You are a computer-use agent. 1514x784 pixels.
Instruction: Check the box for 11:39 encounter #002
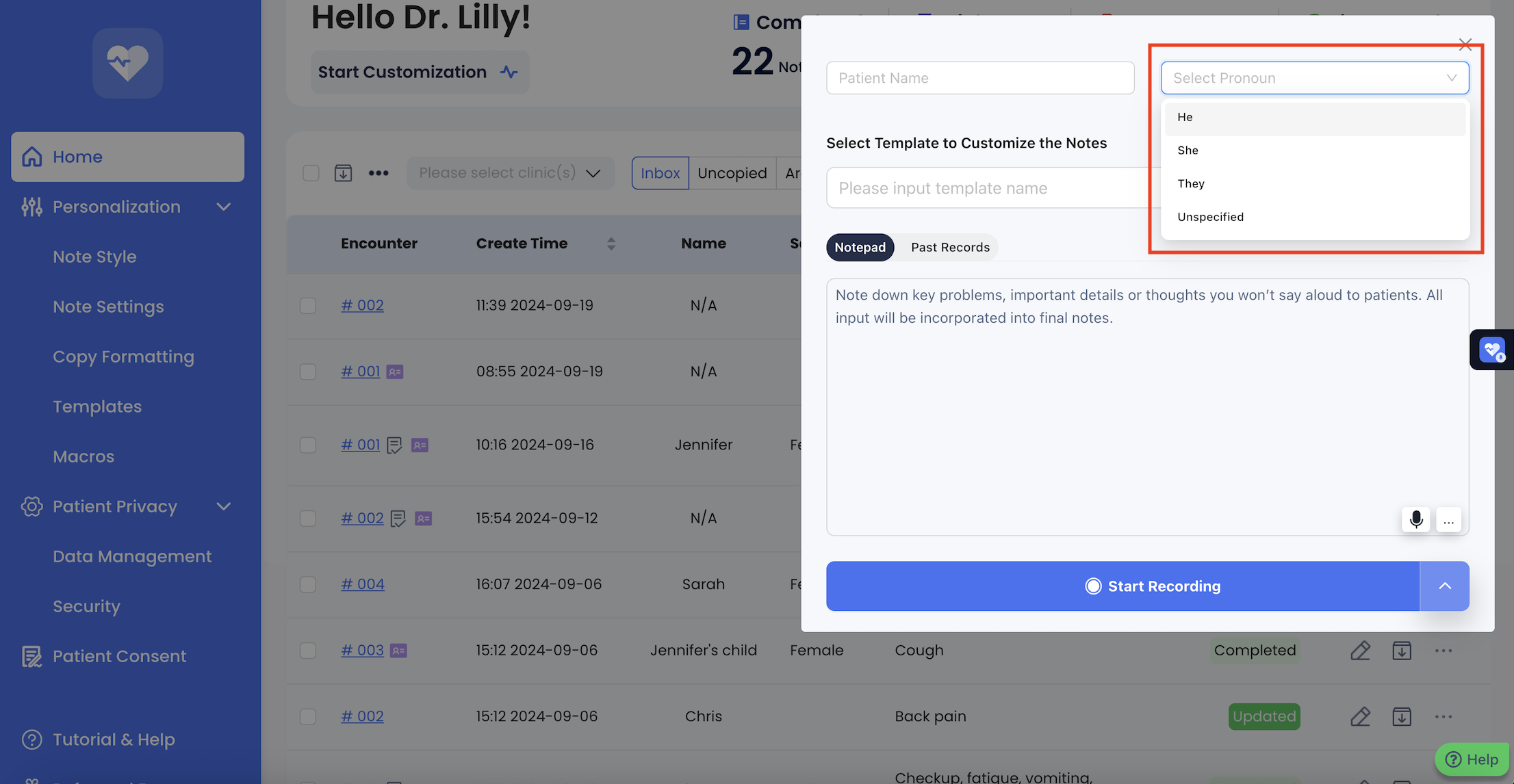click(x=308, y=305)
